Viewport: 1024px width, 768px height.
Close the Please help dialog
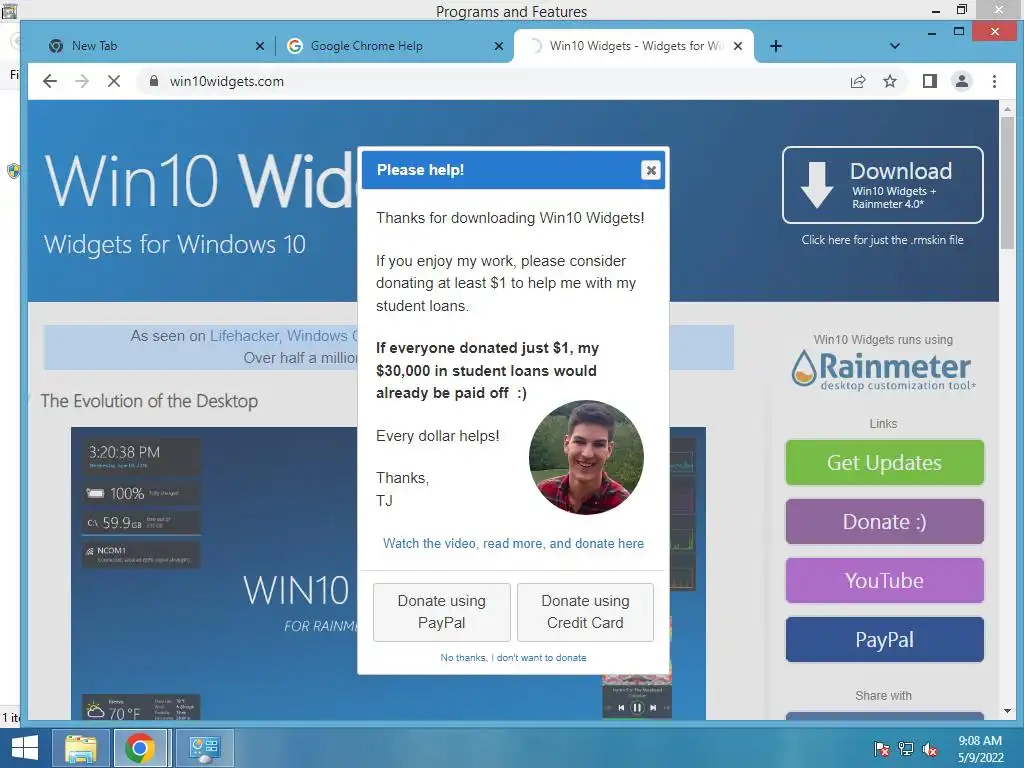pos(650,170)
